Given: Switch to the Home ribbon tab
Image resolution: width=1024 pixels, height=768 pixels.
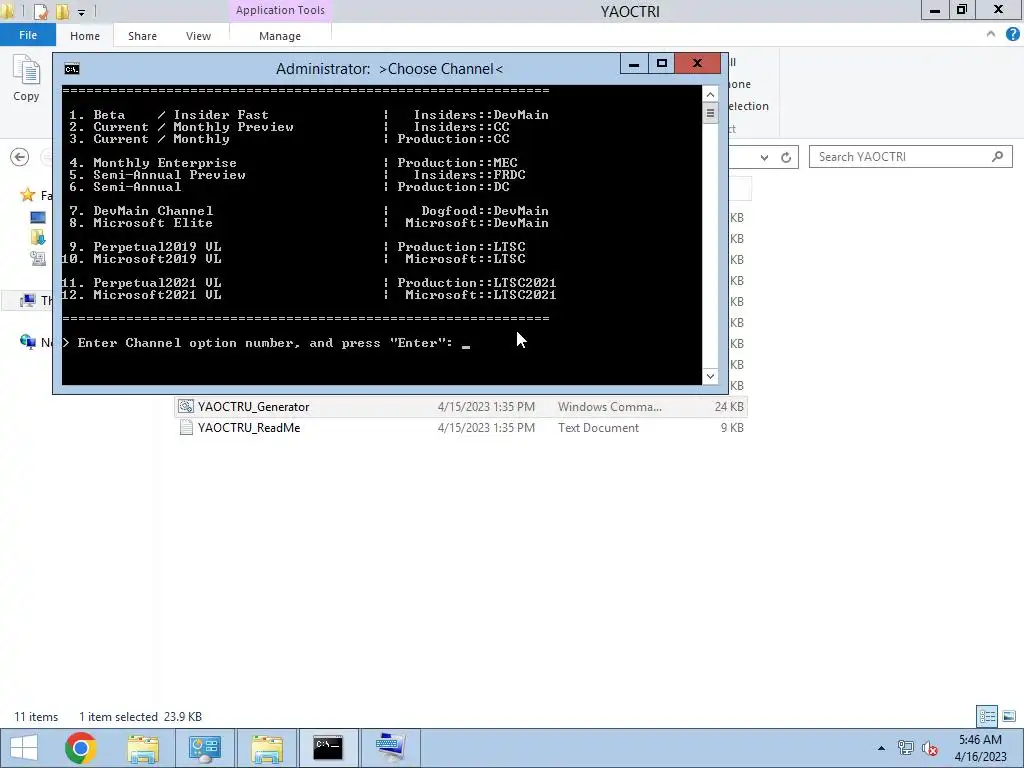Looking at the screenshot, I should tap(85, 36).
